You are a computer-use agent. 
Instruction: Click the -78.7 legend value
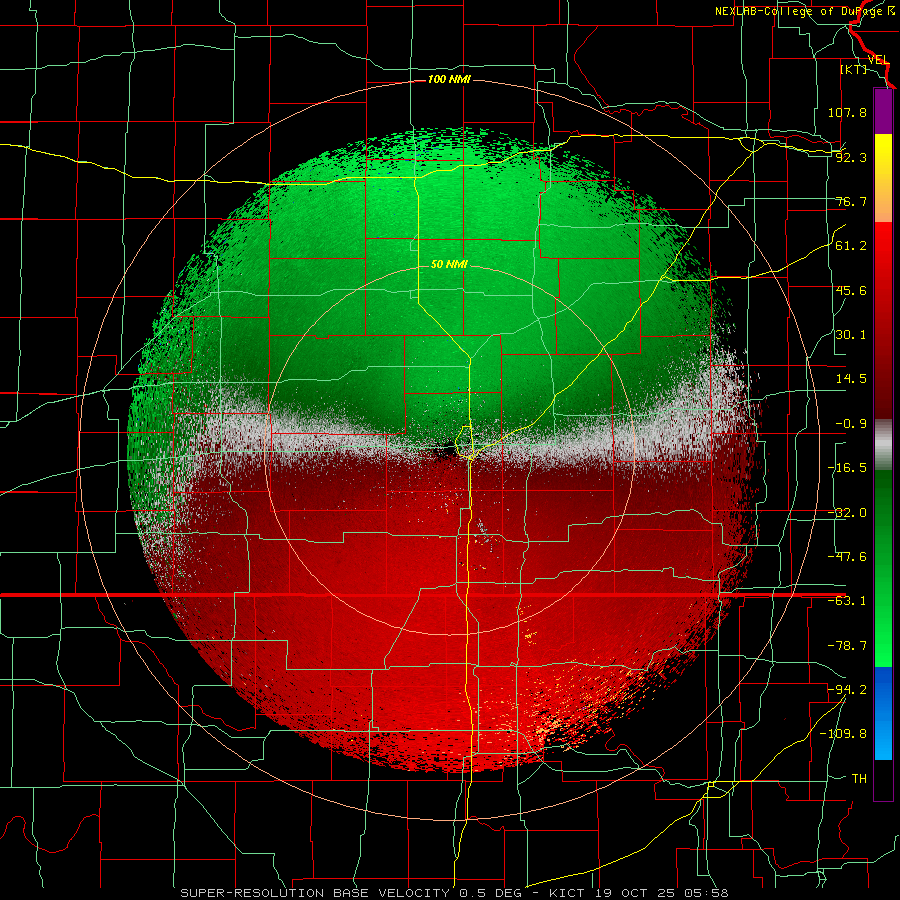847,646
